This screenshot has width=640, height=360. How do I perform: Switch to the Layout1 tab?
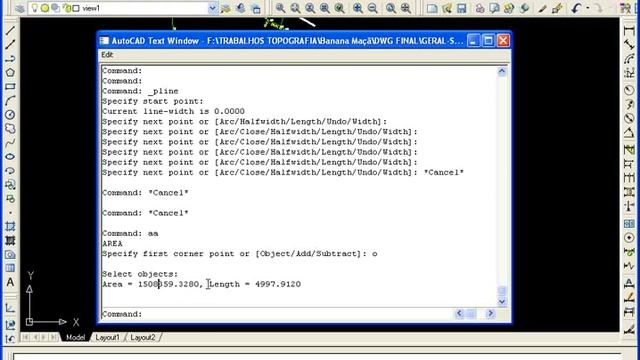click(107, 338)
